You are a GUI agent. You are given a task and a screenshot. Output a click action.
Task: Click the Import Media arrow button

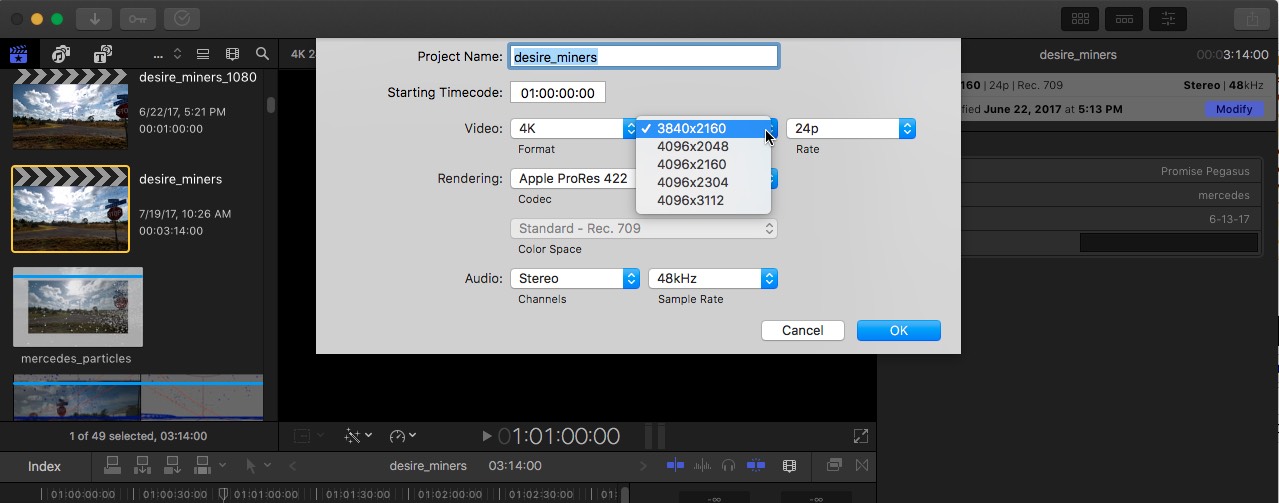coord(94,19)
